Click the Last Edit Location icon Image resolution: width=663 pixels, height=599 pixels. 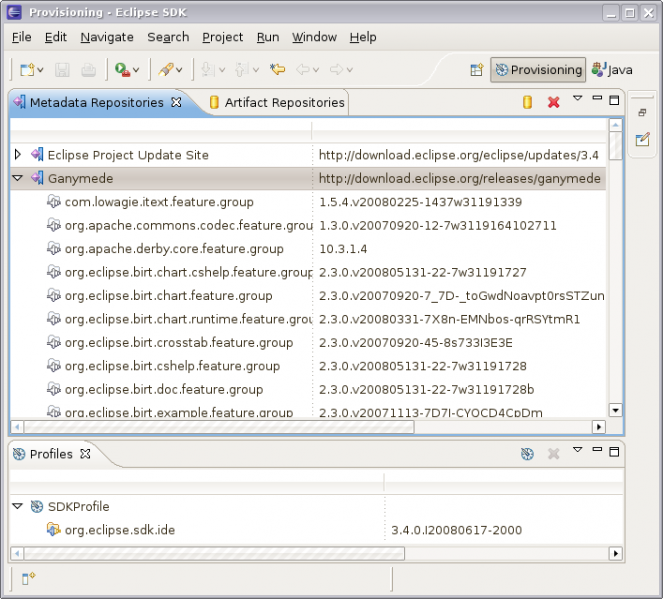point(278,69)
